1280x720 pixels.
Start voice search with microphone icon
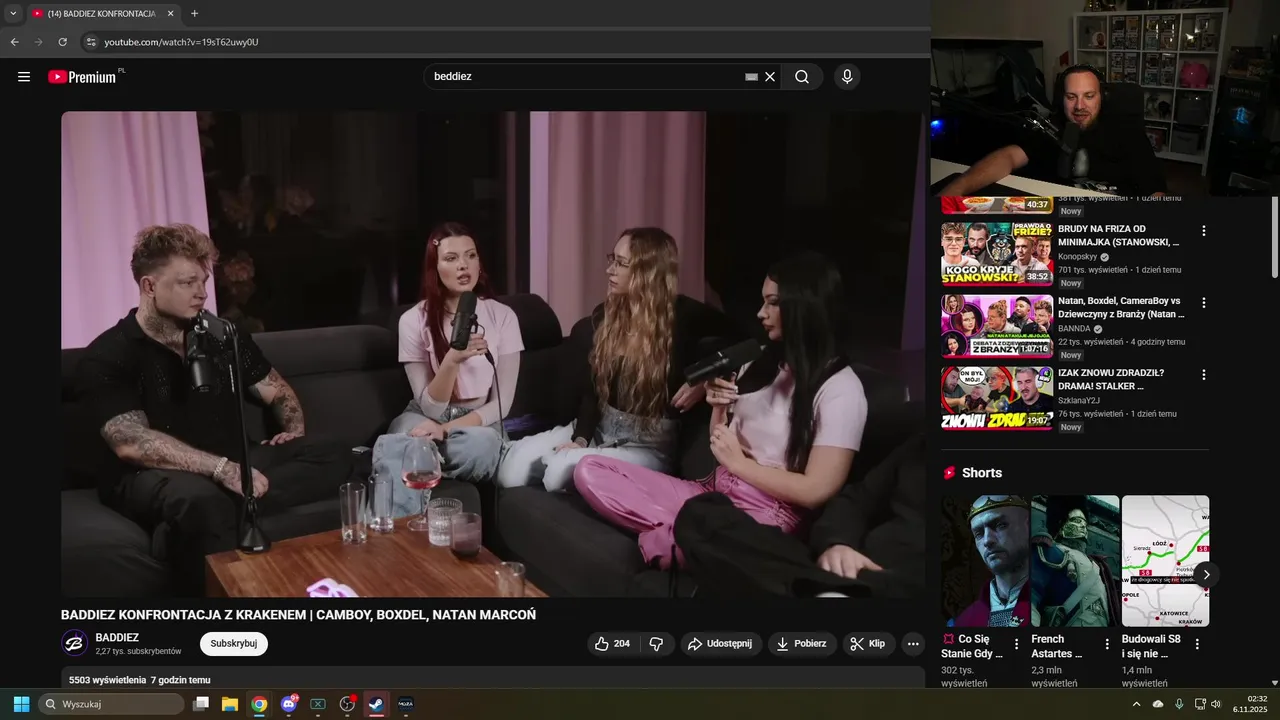click(847, 77)
